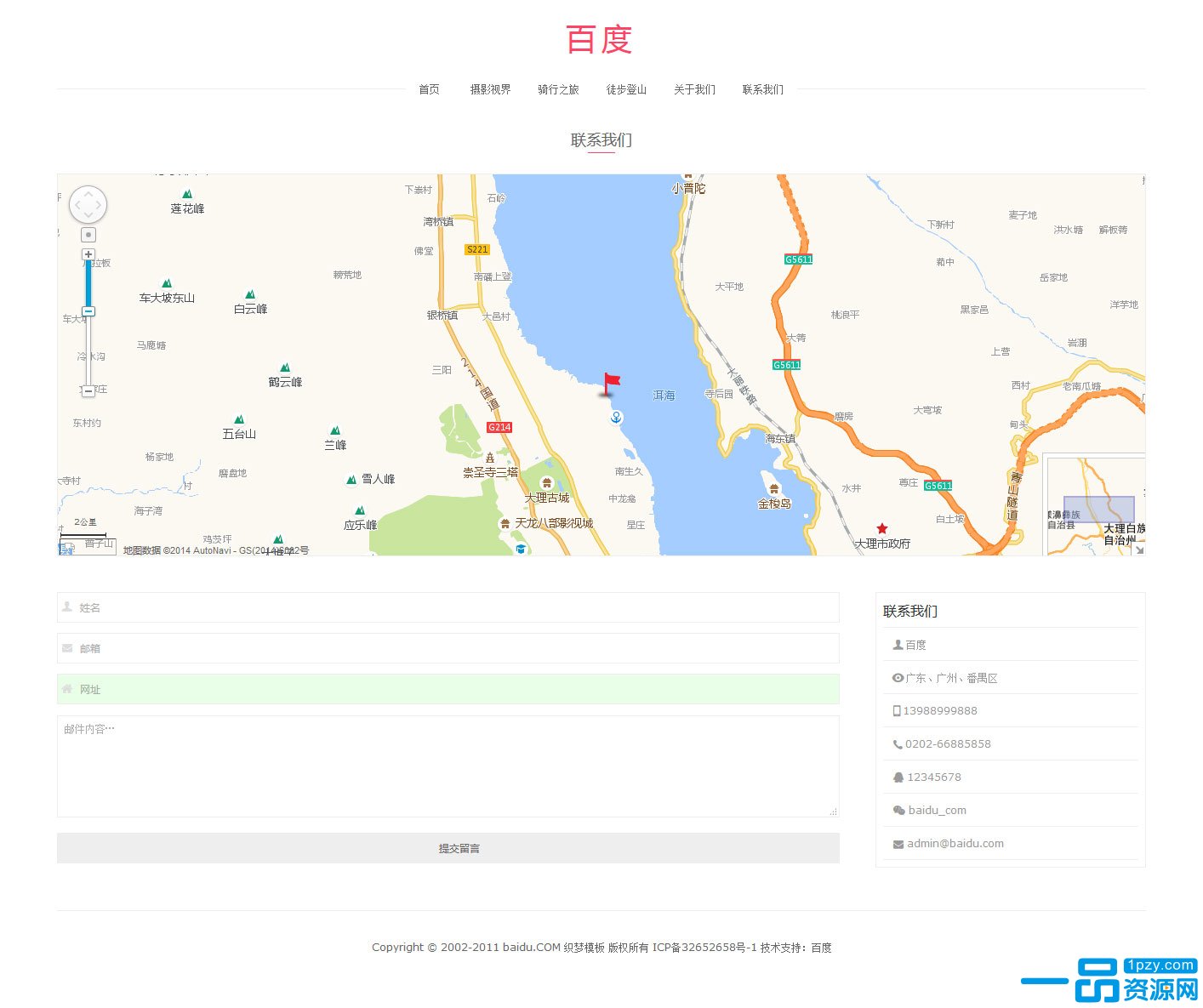Submit the form with 提交留言
Viewport: 1203px width, 1008px height.
pyautogui.click(x=448, y=848)
